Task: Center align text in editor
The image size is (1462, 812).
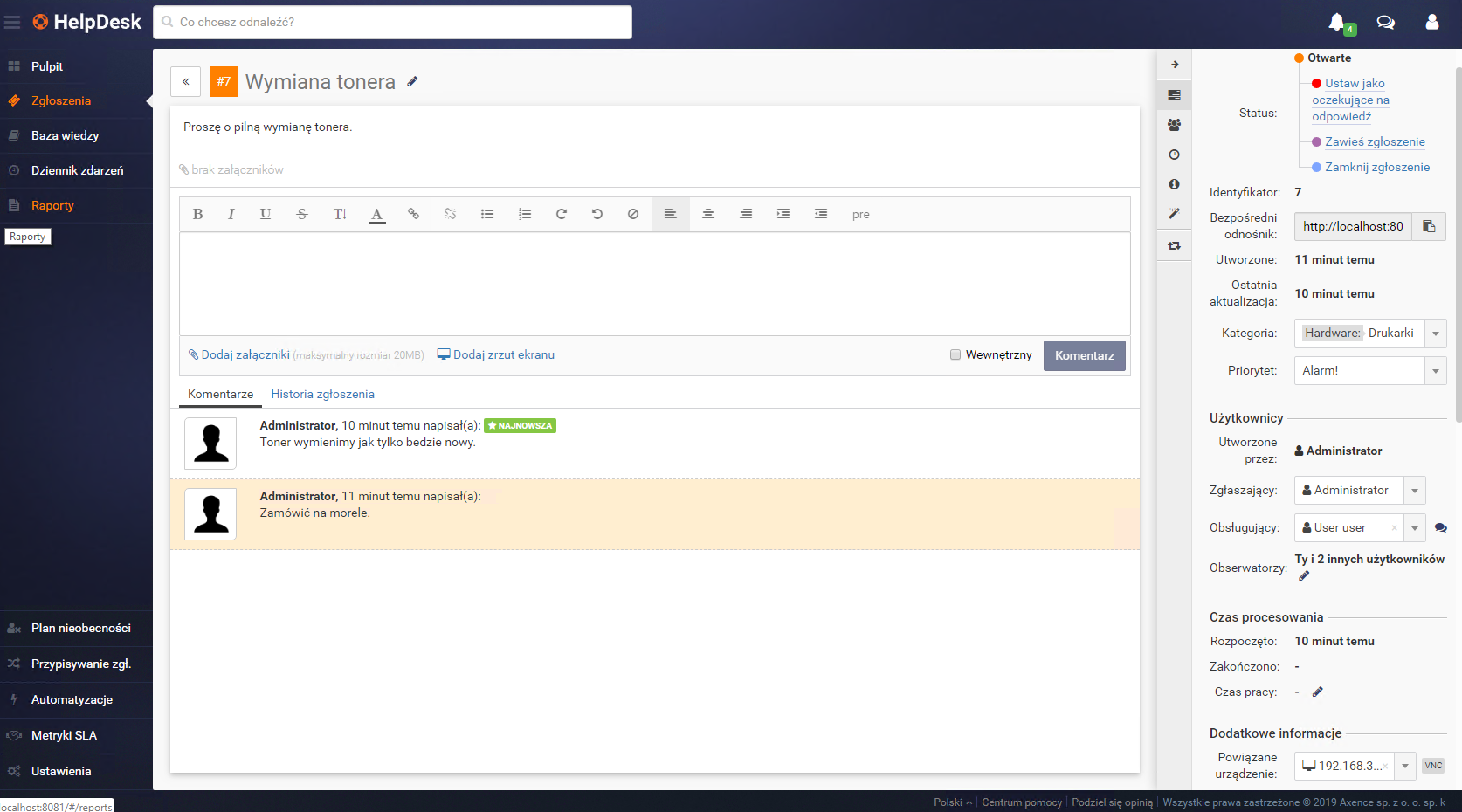Action: click(708, 214)
